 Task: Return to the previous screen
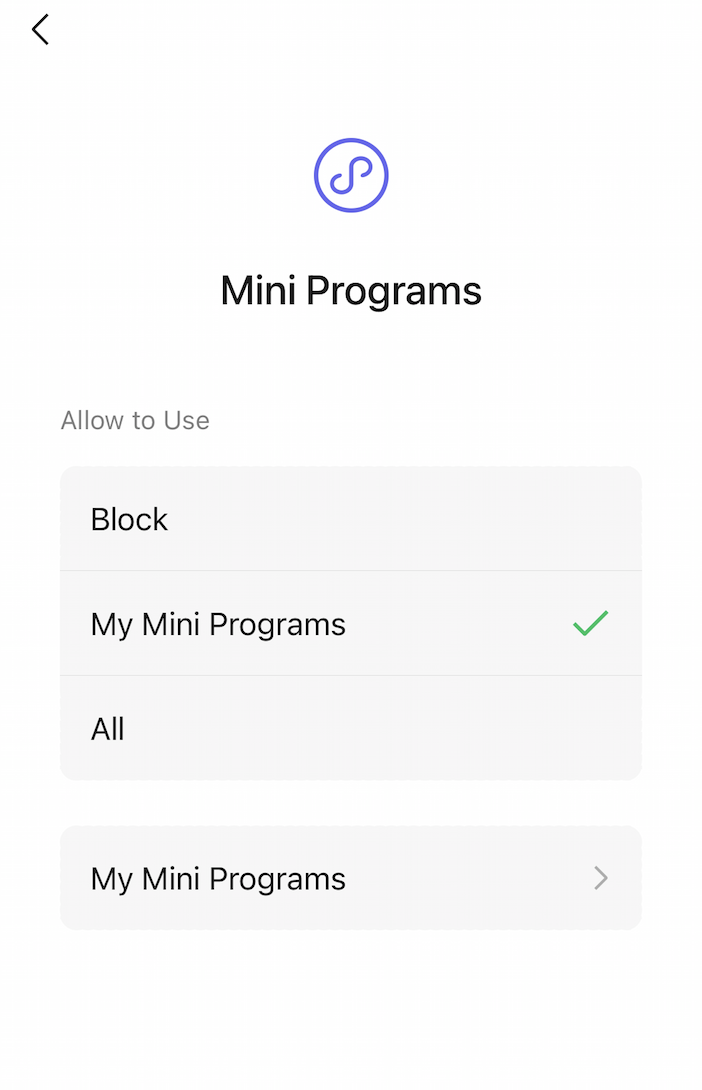tap(40, 30)
